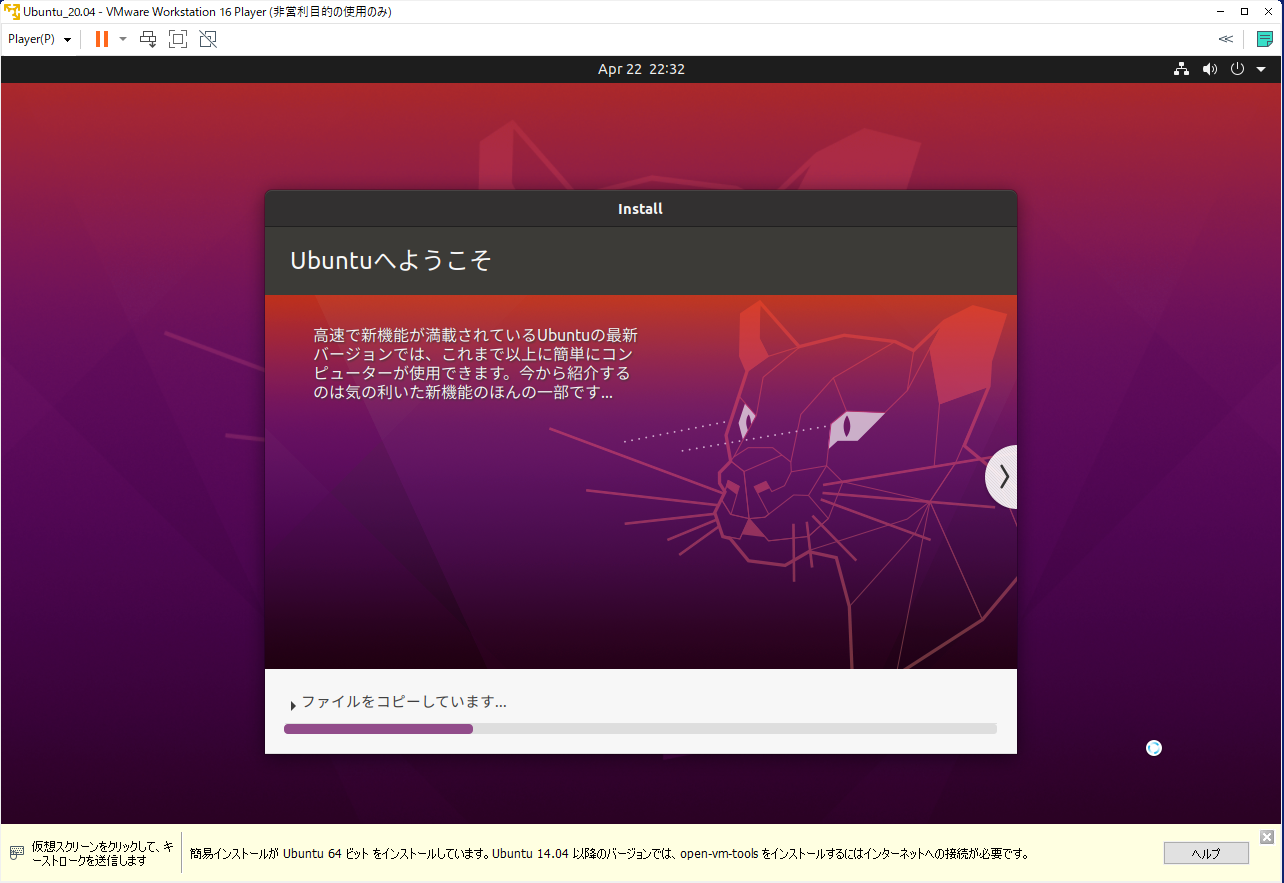Click the round blue icon on the Ubuntu desktop
The image size is (1284, 883).
coord(1154,747)
